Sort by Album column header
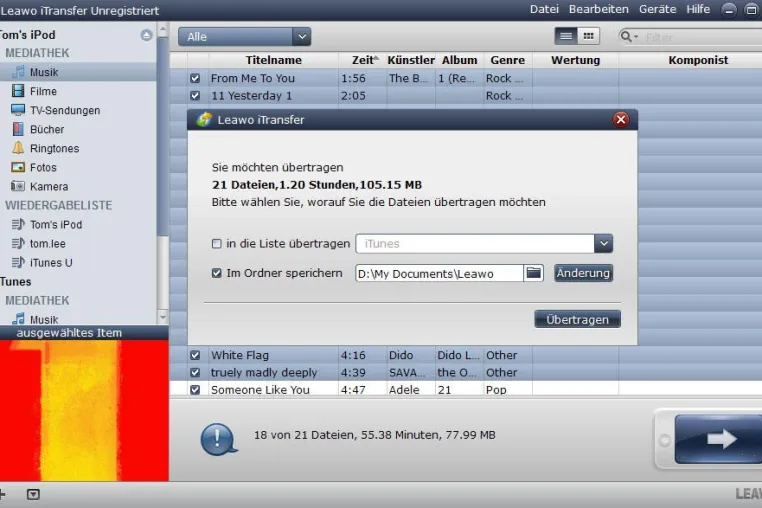The image size is (762, 508). 459,60
